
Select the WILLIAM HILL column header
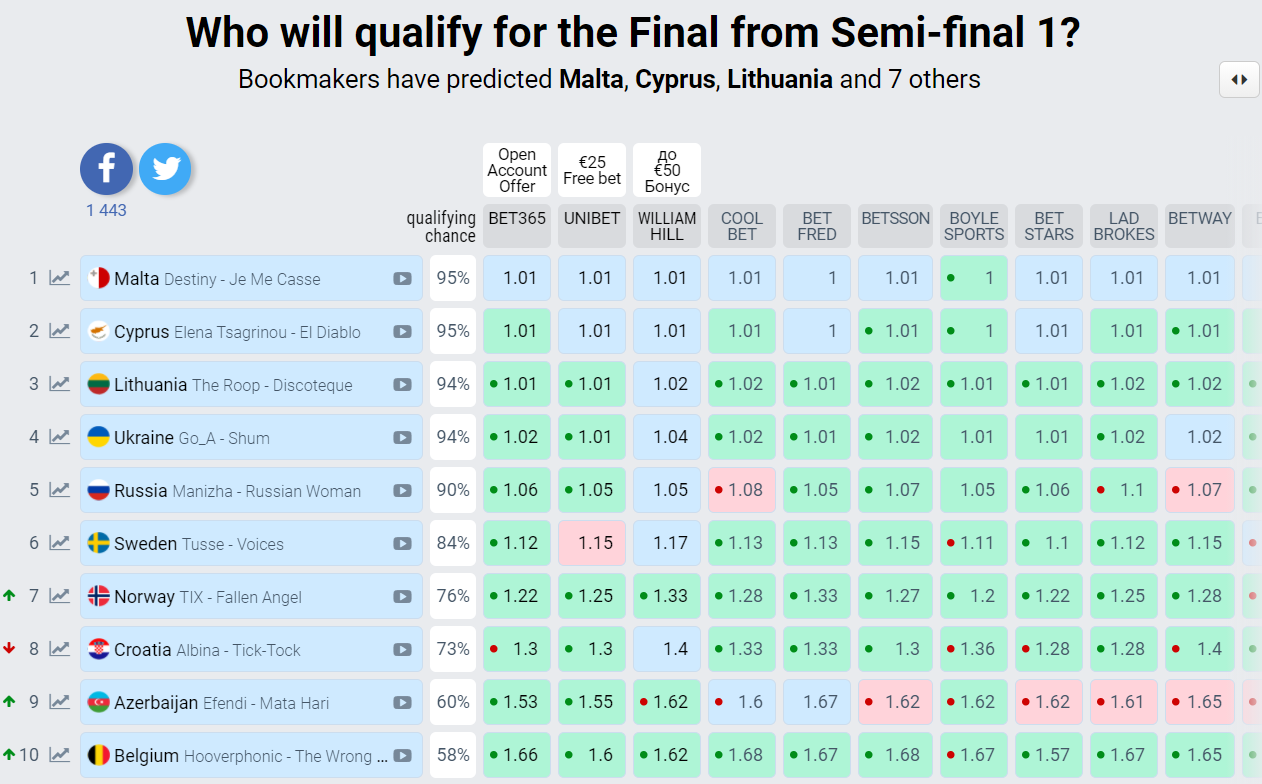pos(667,226)
